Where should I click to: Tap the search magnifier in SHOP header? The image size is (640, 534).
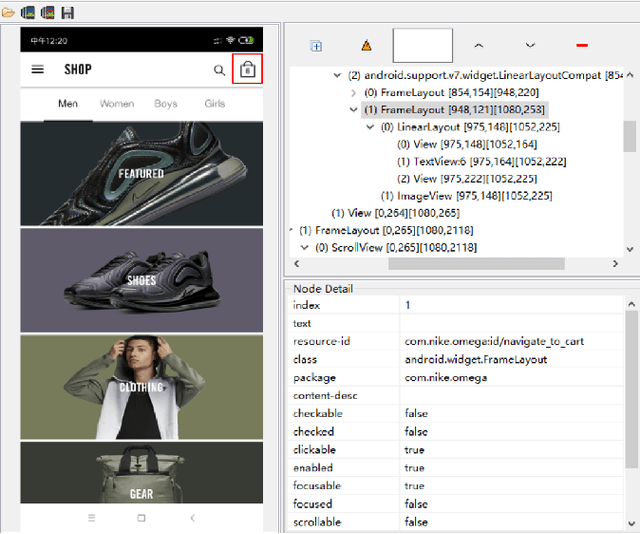(219, 70)
